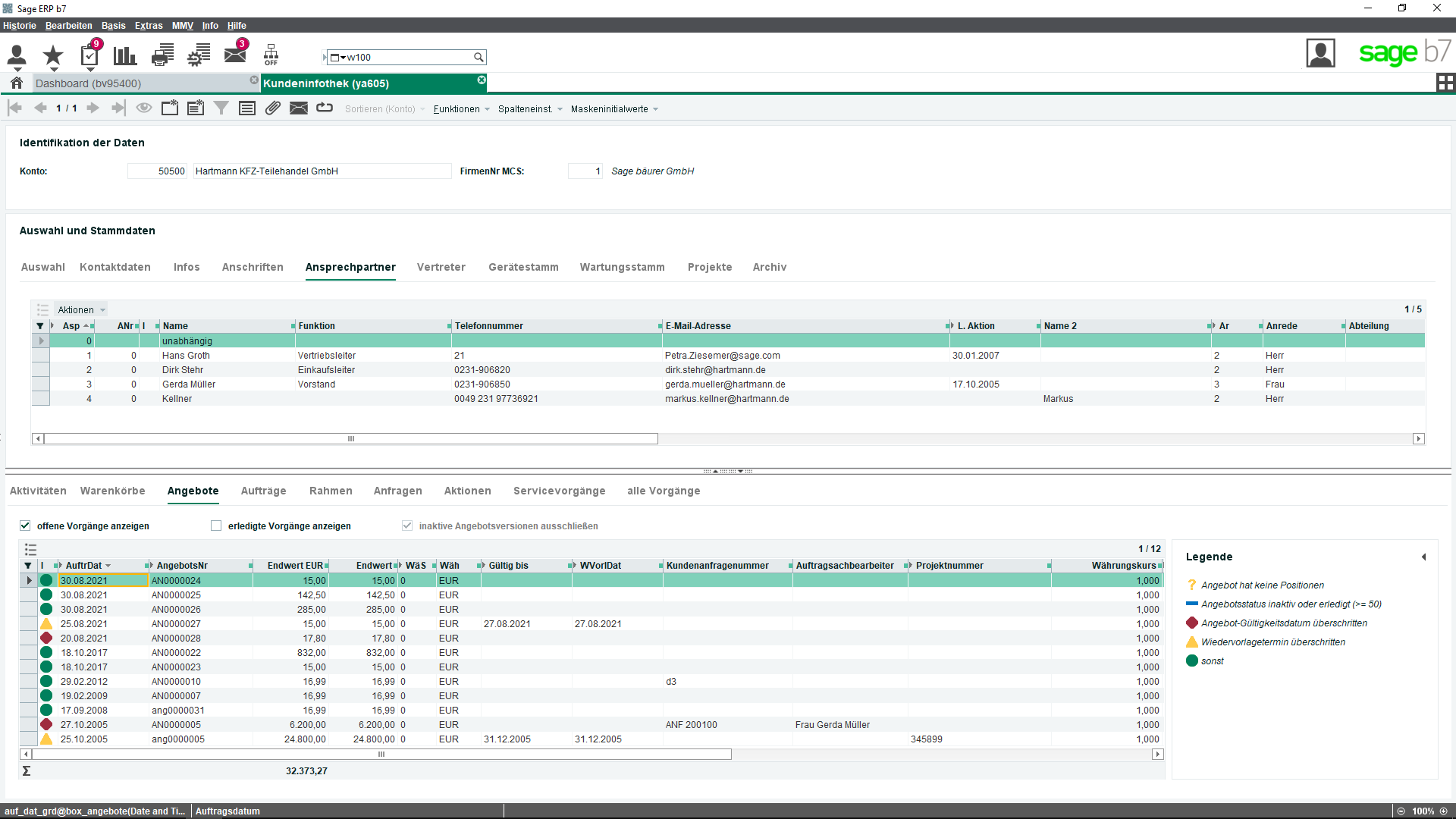Image resolution: width=1456 pixels, height=819 pixels.
Task: Open the user profile icon in main toolbar
Action: 17,55
